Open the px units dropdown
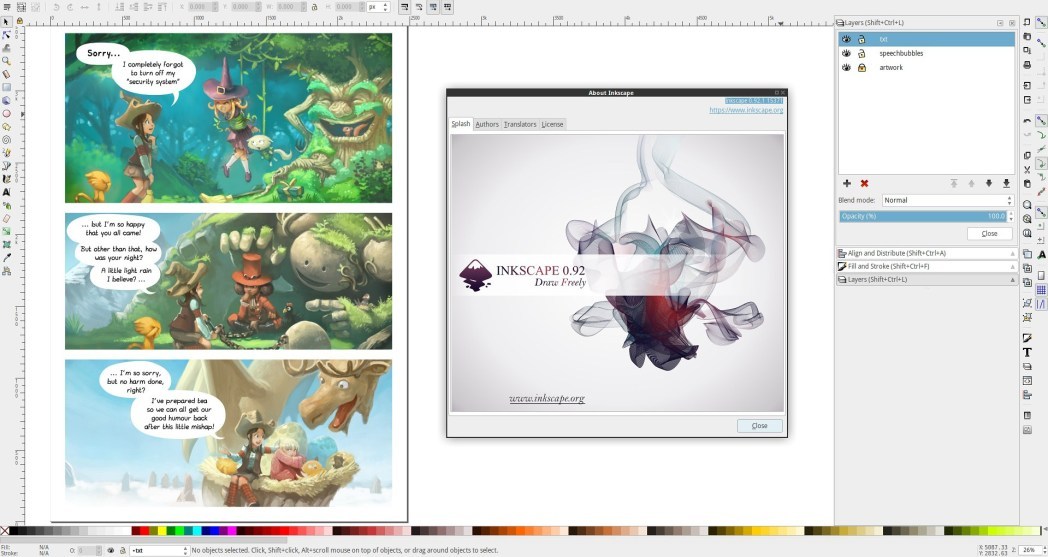 click(x=378, y=7)
